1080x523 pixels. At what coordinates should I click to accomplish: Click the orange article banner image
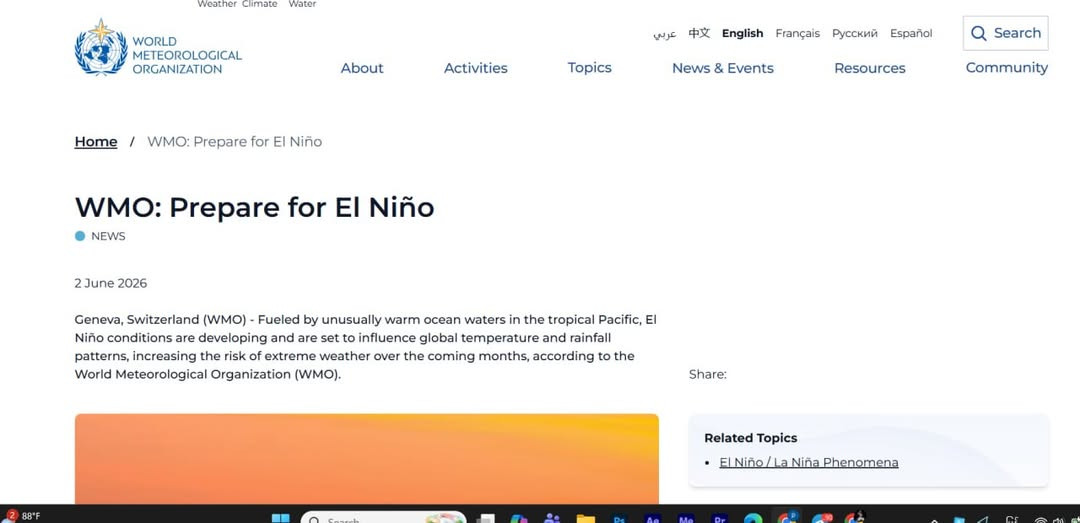366,459
